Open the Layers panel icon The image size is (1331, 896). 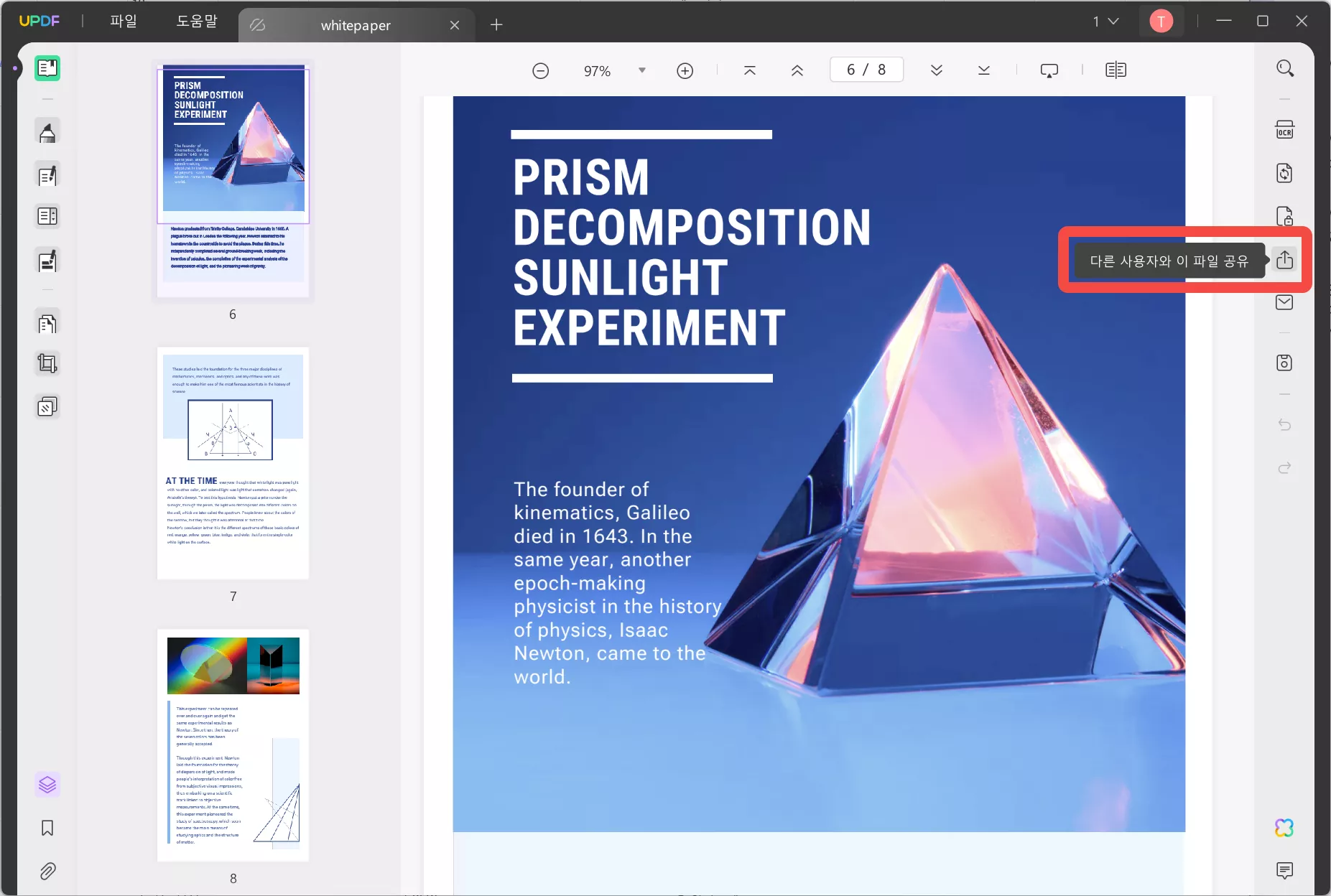[47, 785]
